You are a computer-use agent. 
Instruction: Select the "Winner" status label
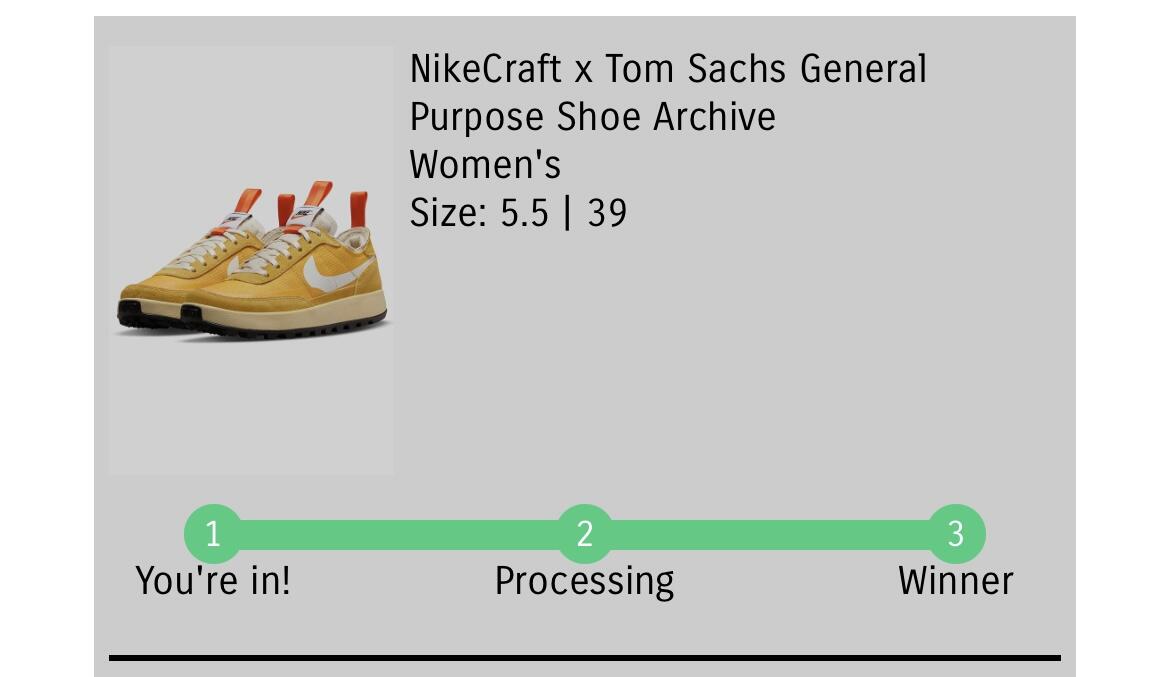click(956, 581)
